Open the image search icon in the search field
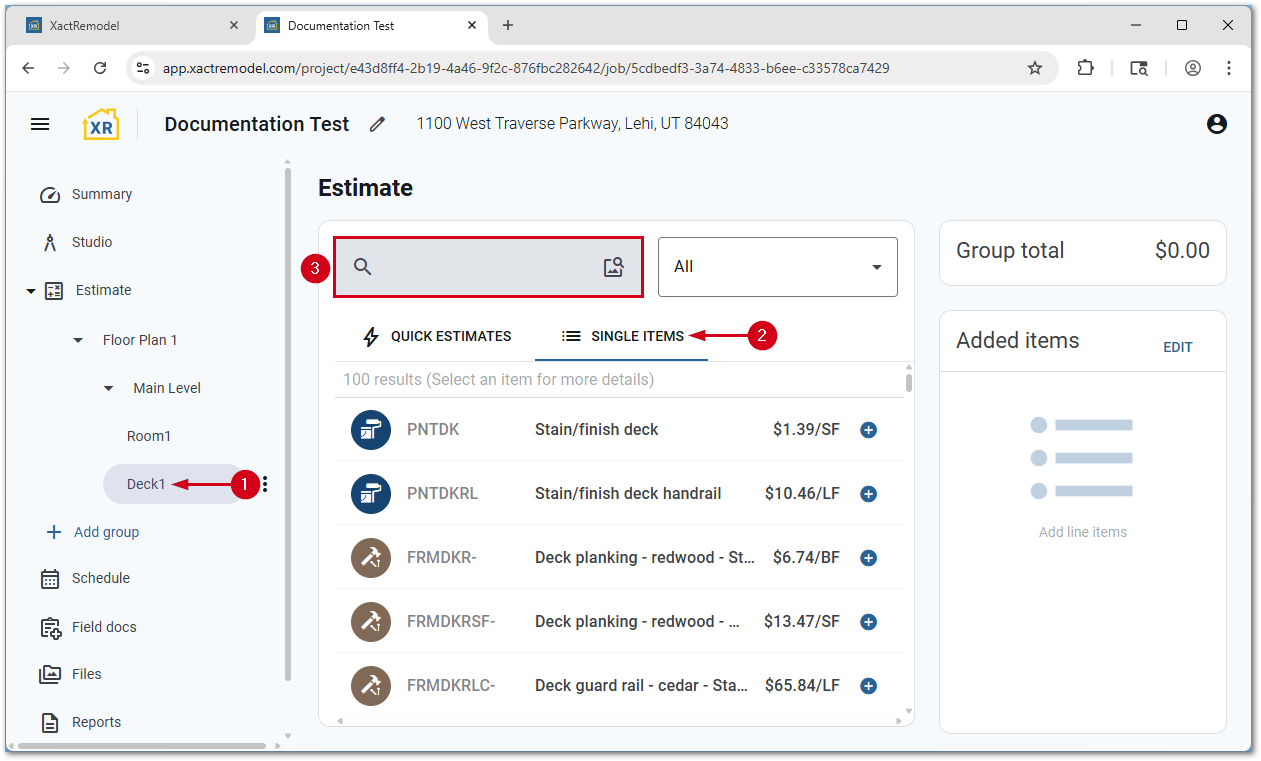 tap(612, 267)
